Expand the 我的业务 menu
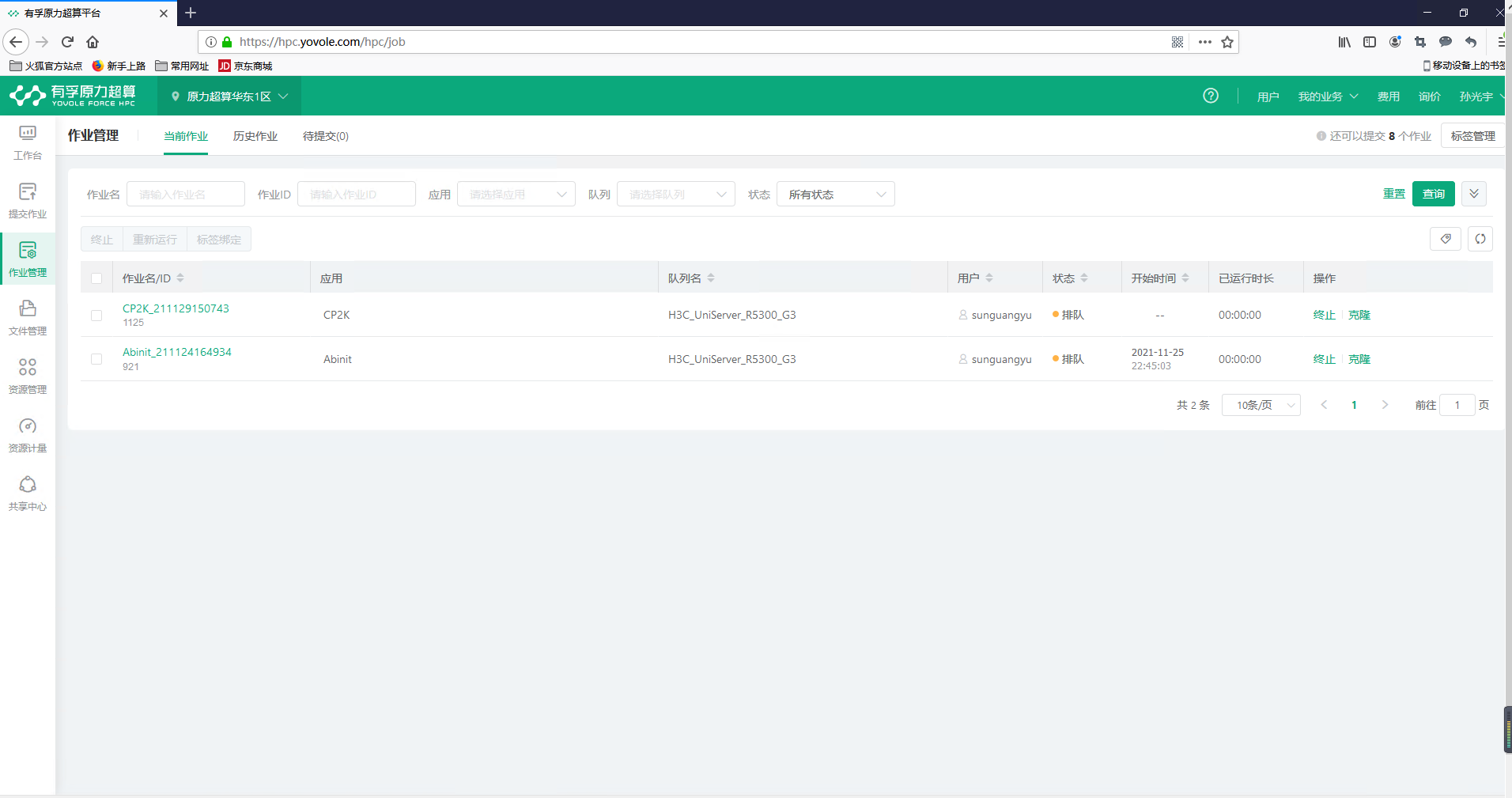The image size is (1512, 798). [1328, 96]
